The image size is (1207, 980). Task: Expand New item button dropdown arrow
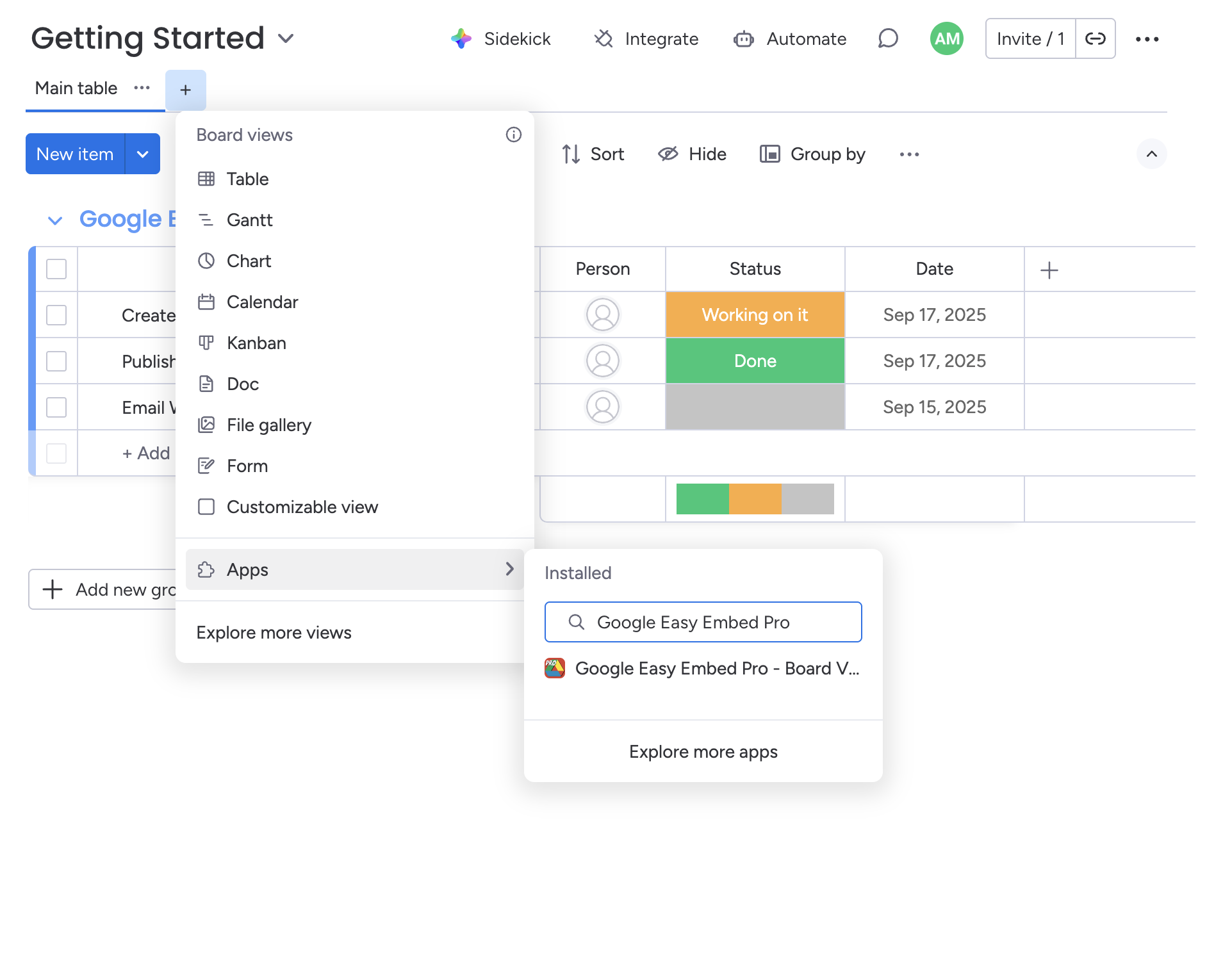point(142,154)
